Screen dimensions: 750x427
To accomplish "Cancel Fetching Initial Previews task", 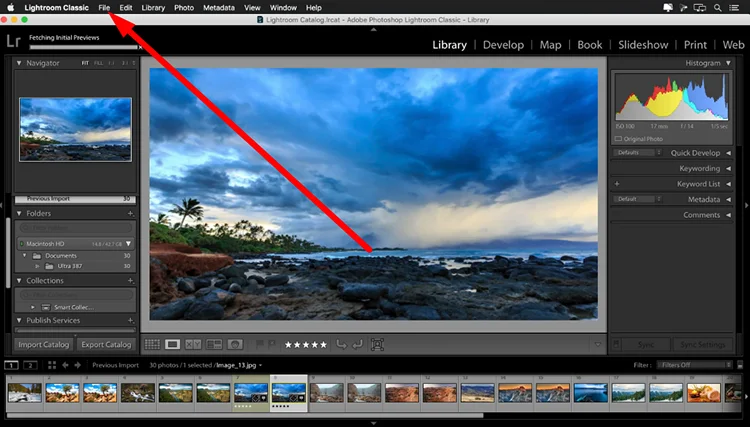I will [x=140, y=47].
